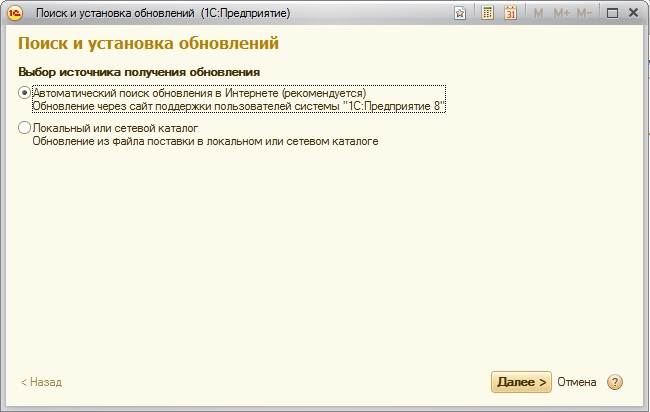The width and height of the screenshot is (650, 412).
Task: Click the 1C application logo icon
Action: point(14,13)
